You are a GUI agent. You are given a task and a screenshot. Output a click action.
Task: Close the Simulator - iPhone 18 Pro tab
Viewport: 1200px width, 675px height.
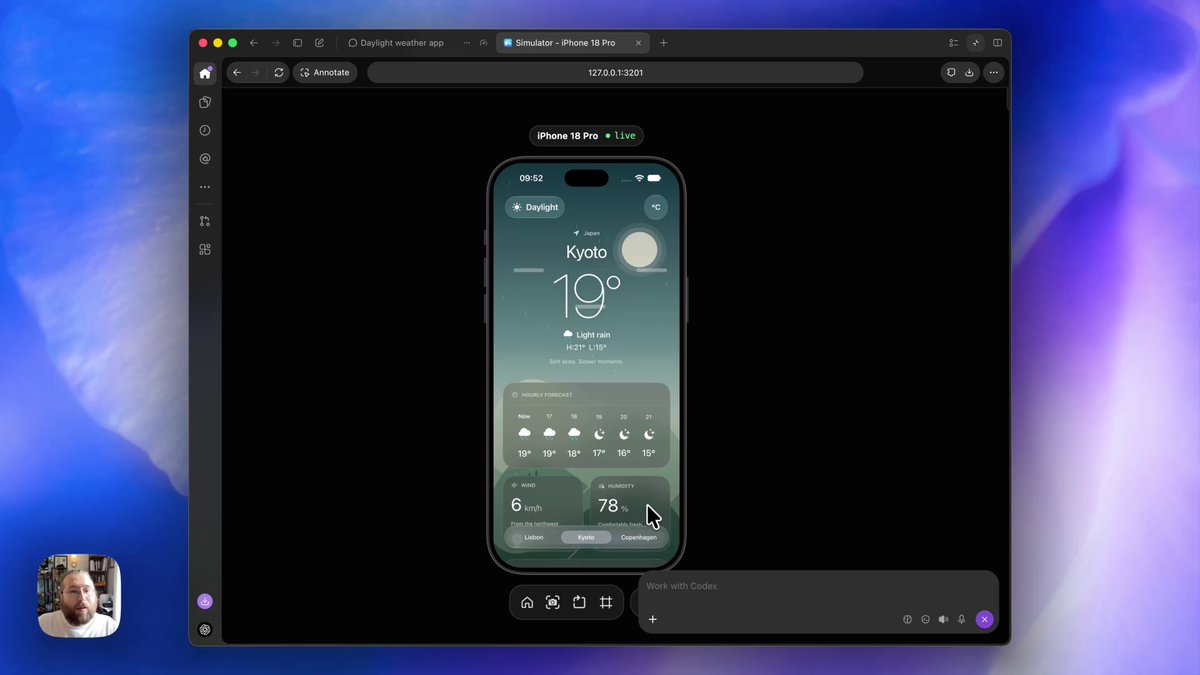637,43
